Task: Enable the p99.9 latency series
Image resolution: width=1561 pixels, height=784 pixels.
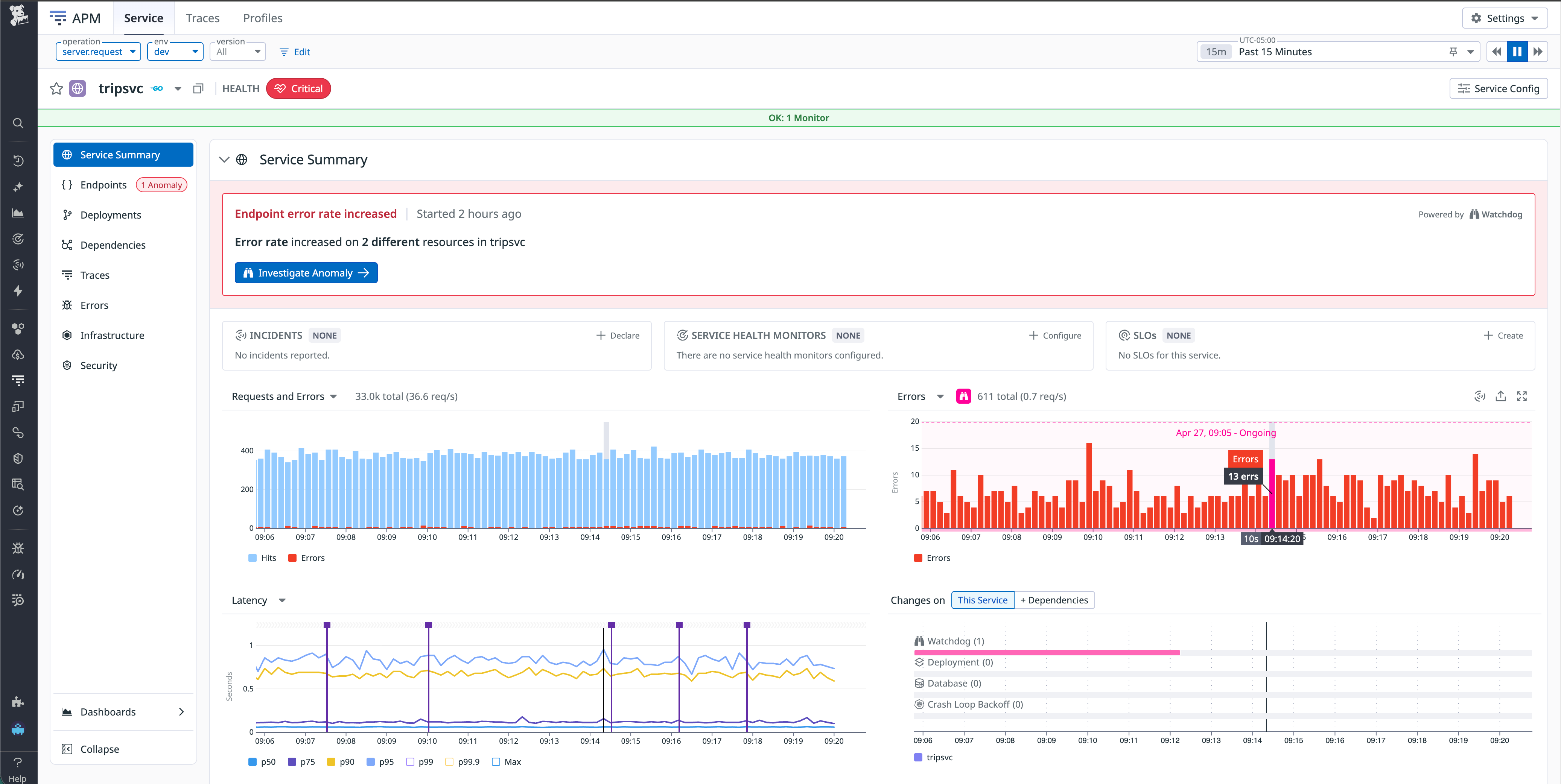Action: (x=463, y=762)
